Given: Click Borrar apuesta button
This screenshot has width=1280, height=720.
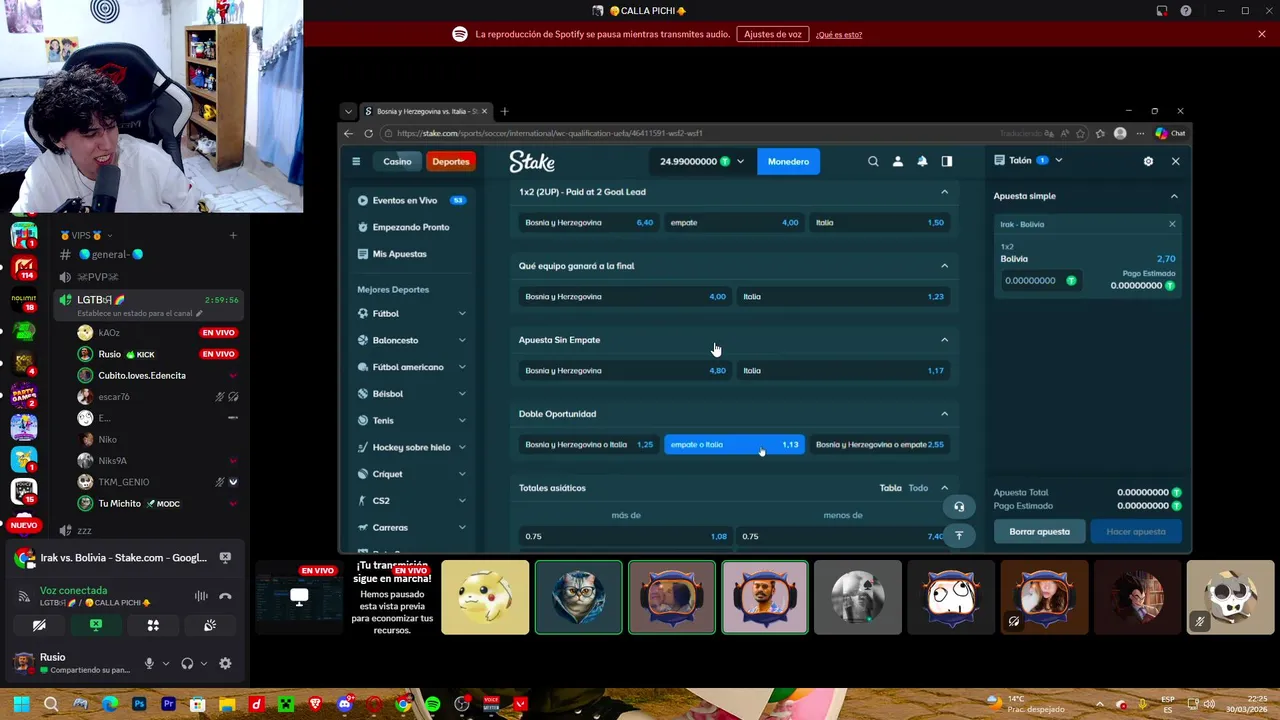Looking at the screenshot, I should click(1039, 532).
